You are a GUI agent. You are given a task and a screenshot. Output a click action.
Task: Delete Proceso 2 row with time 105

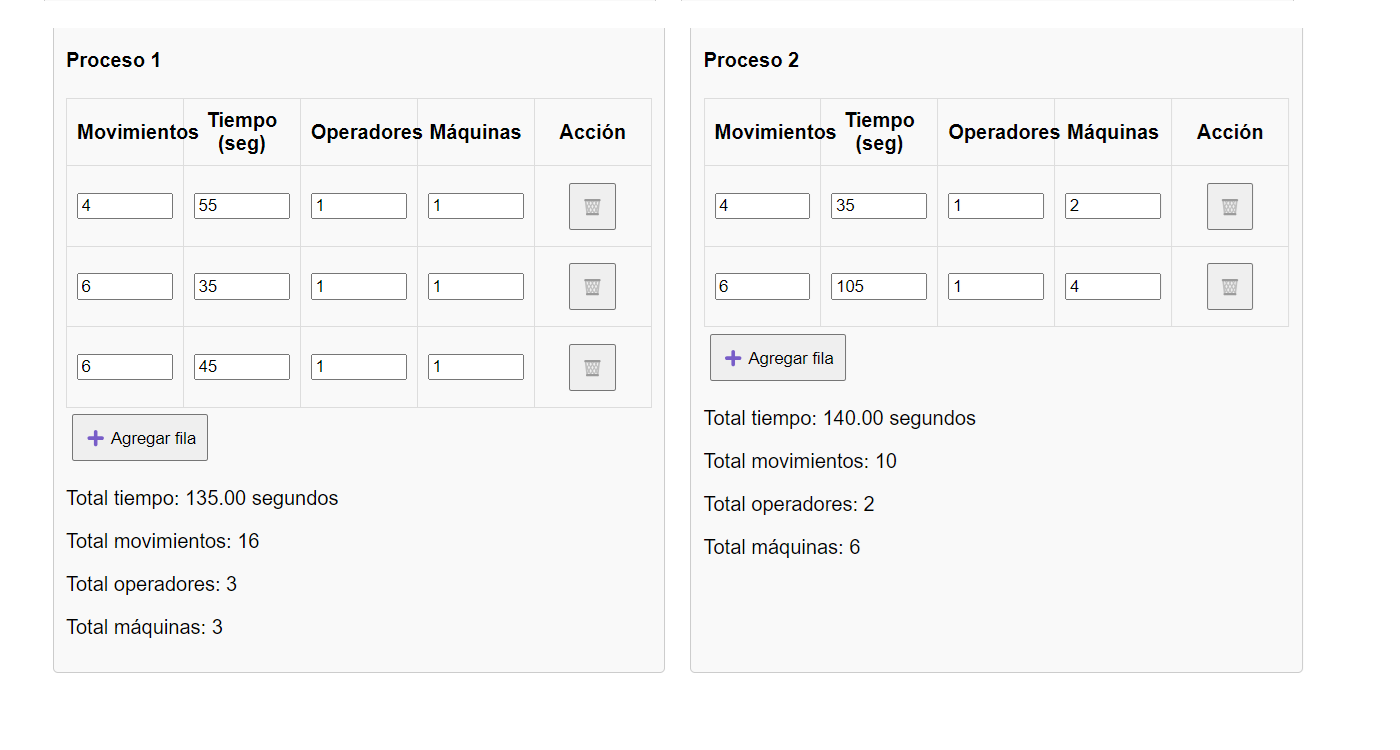click(x=1229, y=287)
